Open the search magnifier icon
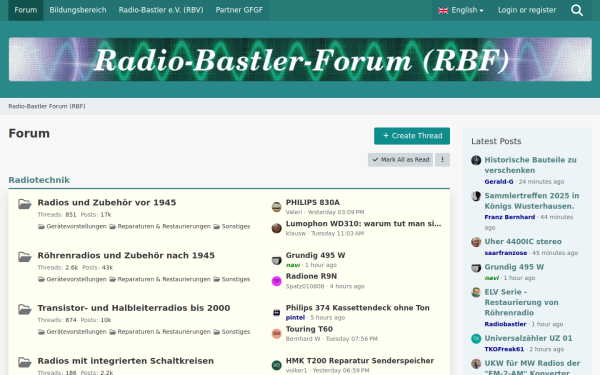This screenshot has width=600, height=375. click(x=577, y=10)
